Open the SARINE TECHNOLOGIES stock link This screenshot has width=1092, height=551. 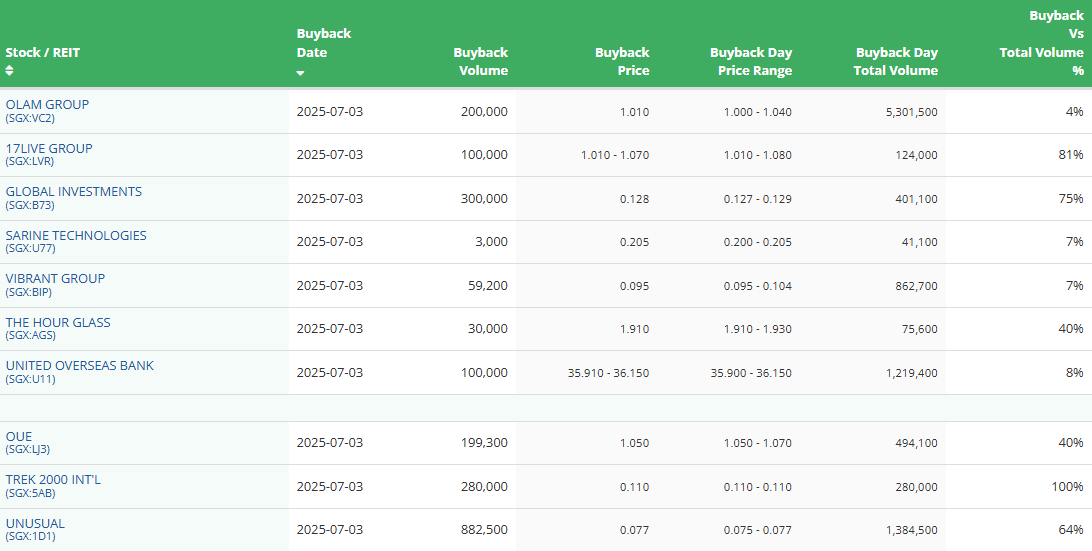pyautogui.click(x=76, y=235)
